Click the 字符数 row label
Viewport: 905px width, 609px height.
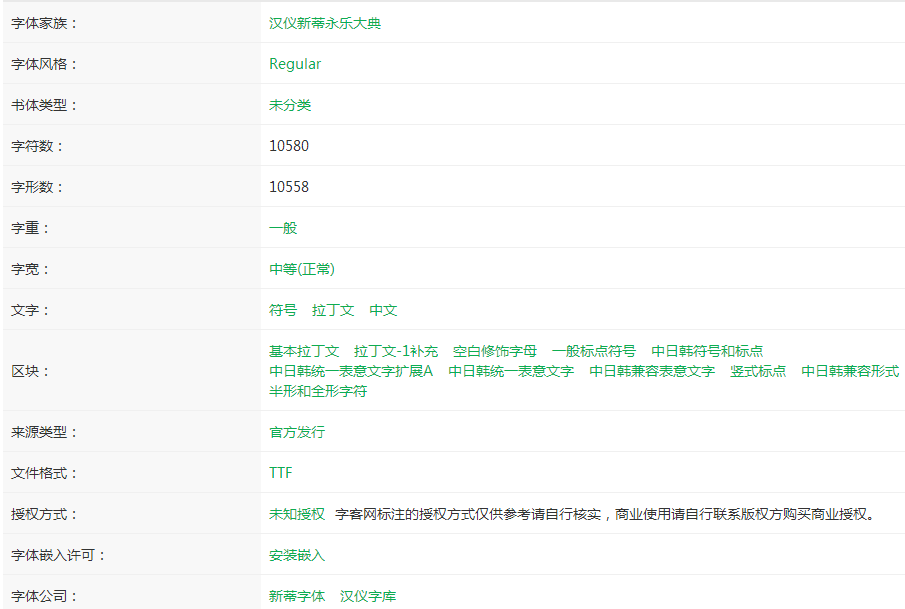click(x=37, y=146)
